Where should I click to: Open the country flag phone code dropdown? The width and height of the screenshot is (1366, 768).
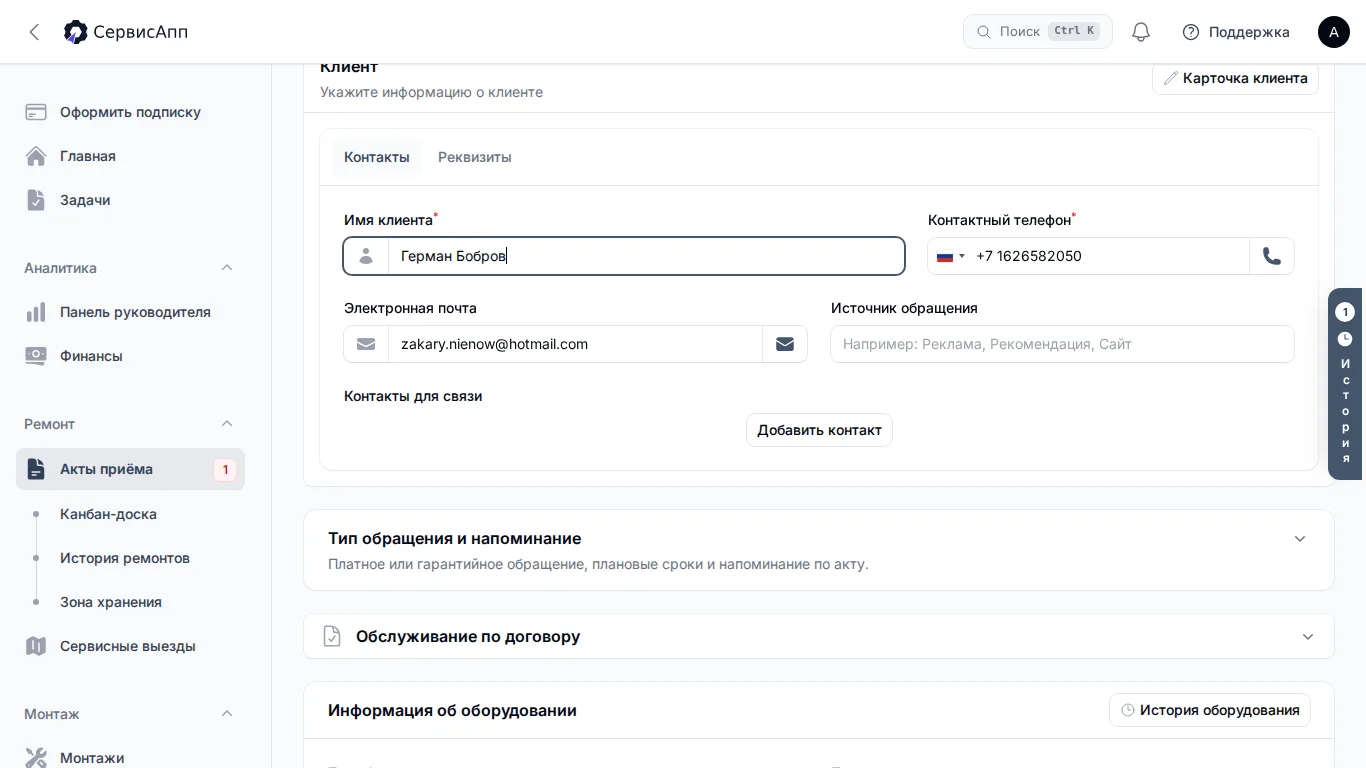(951, 256)
